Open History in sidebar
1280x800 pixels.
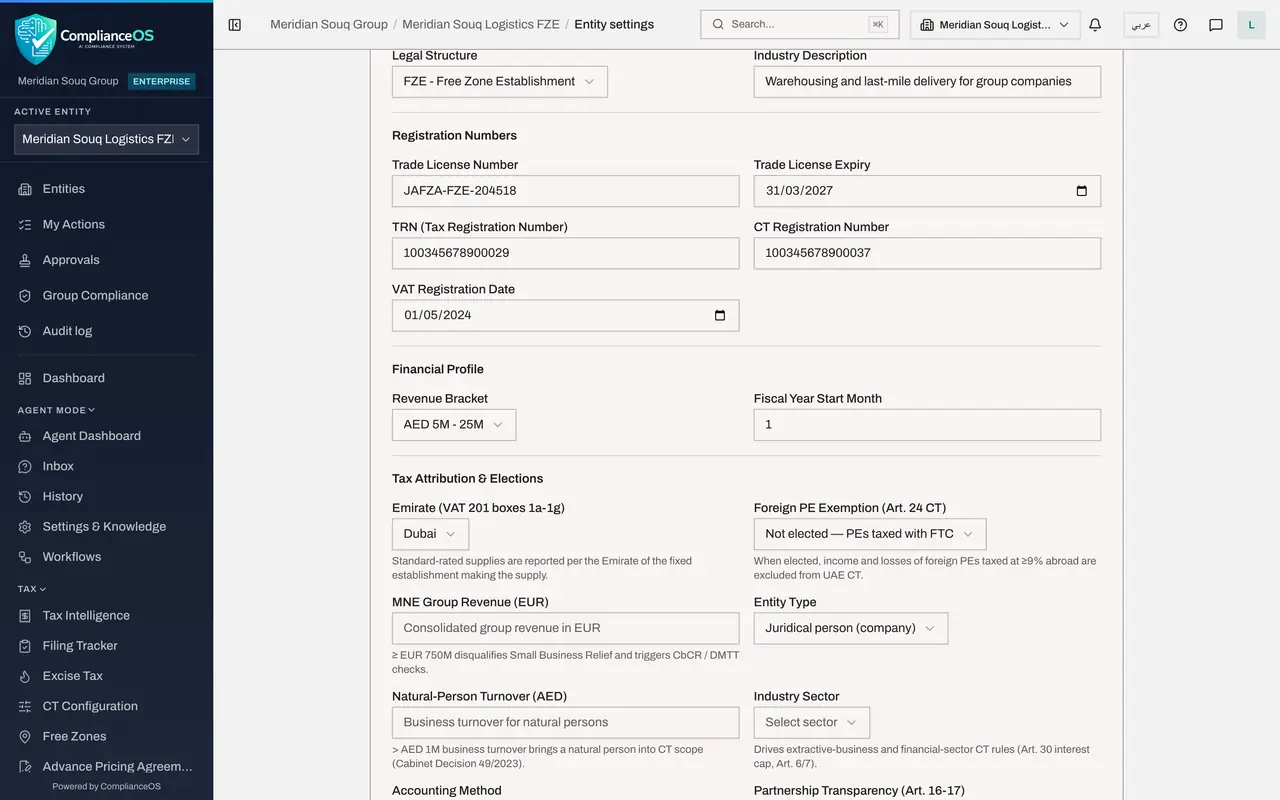63,497
